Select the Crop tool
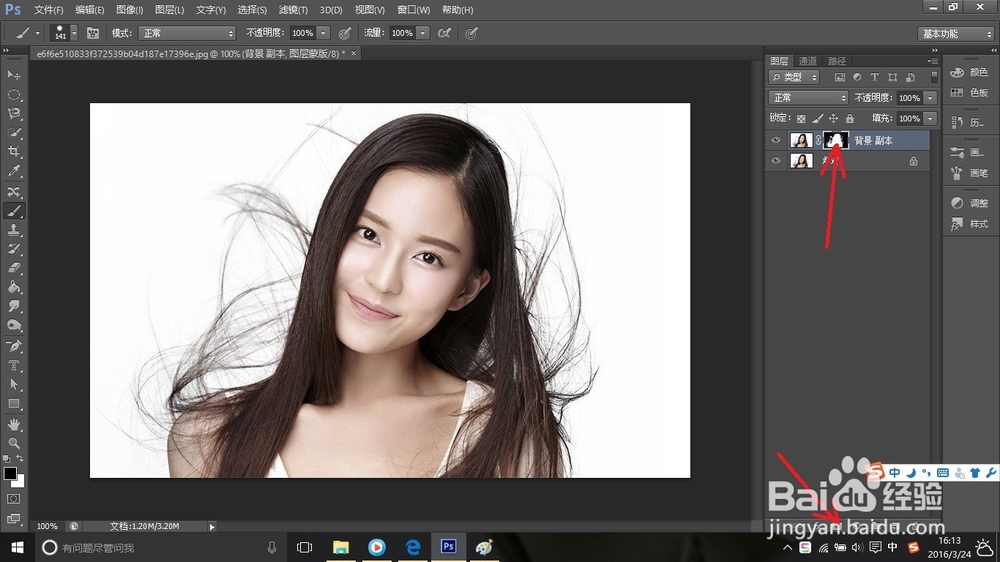Image resolution: width=1000 pixels, height=562 pixels. 13,152
